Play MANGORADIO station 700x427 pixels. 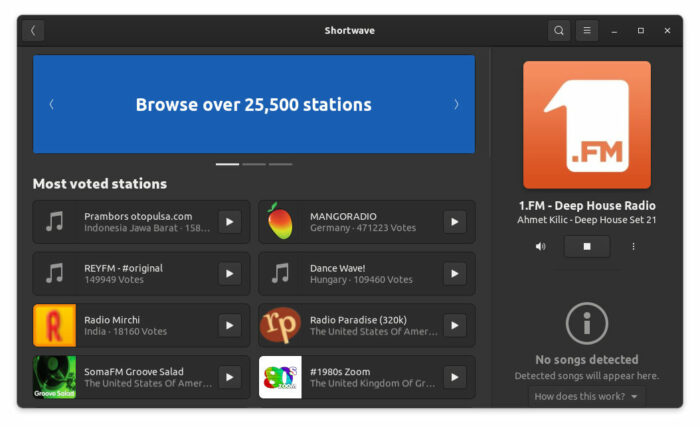pos(454,222)
